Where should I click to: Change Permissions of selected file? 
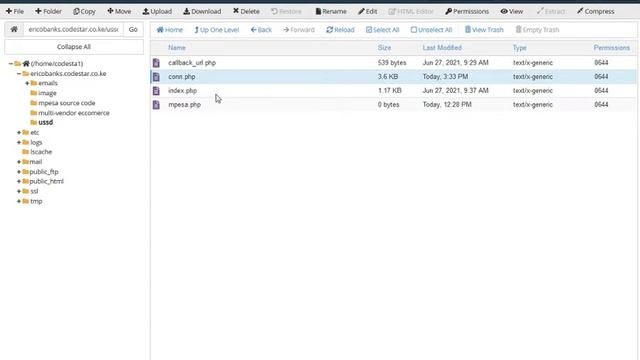[467, 11]
